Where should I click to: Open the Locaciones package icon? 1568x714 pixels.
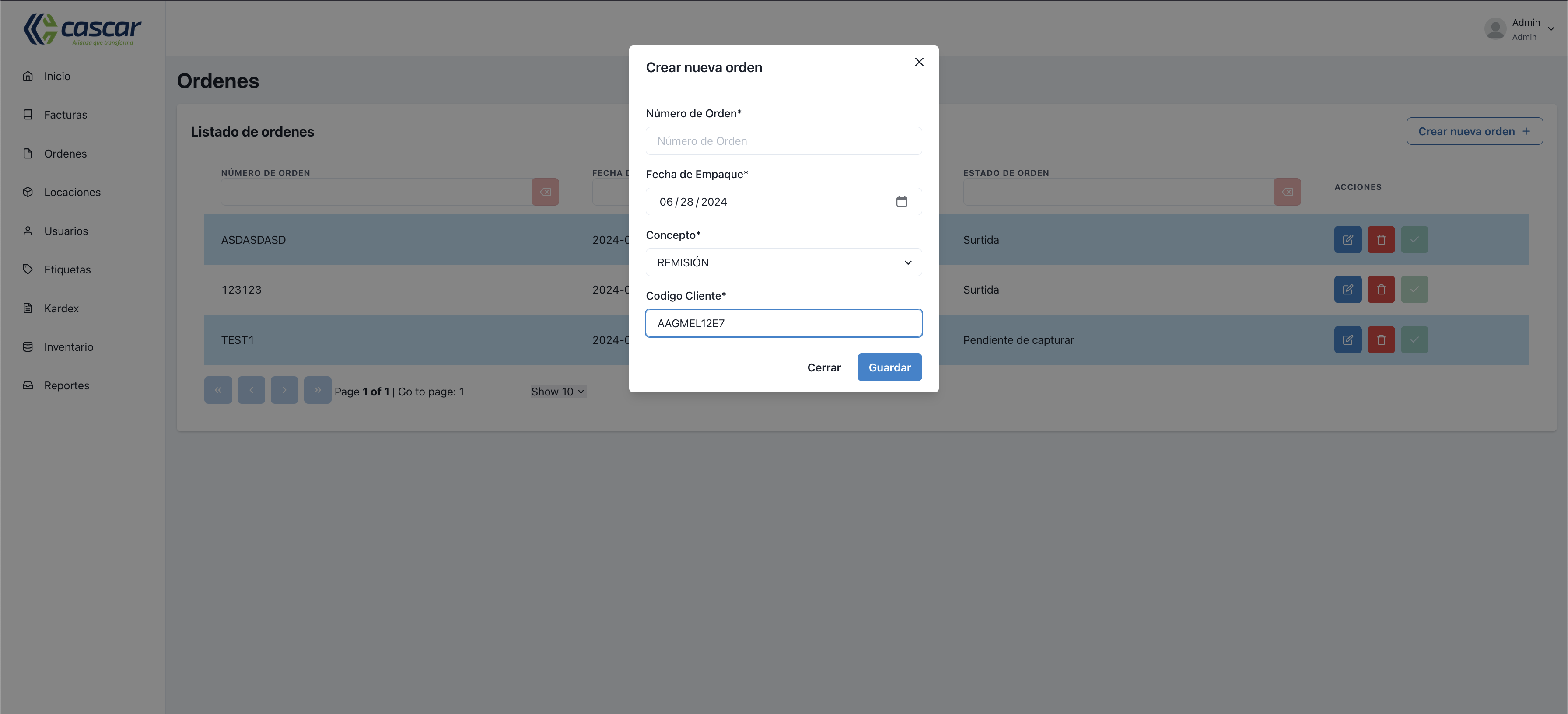coord(28,192)
